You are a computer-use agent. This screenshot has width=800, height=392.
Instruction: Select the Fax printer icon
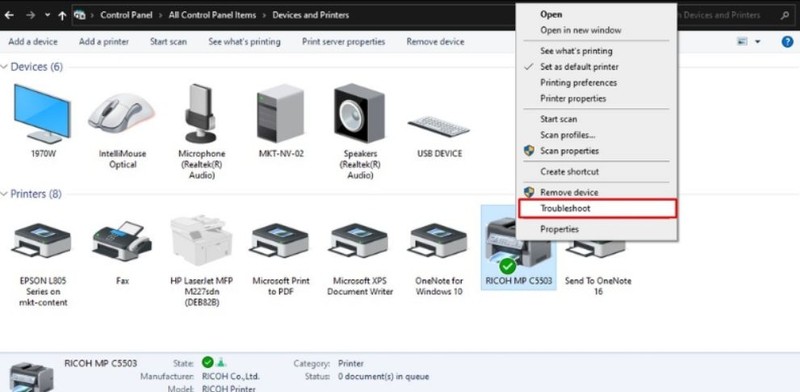[122, 240]
